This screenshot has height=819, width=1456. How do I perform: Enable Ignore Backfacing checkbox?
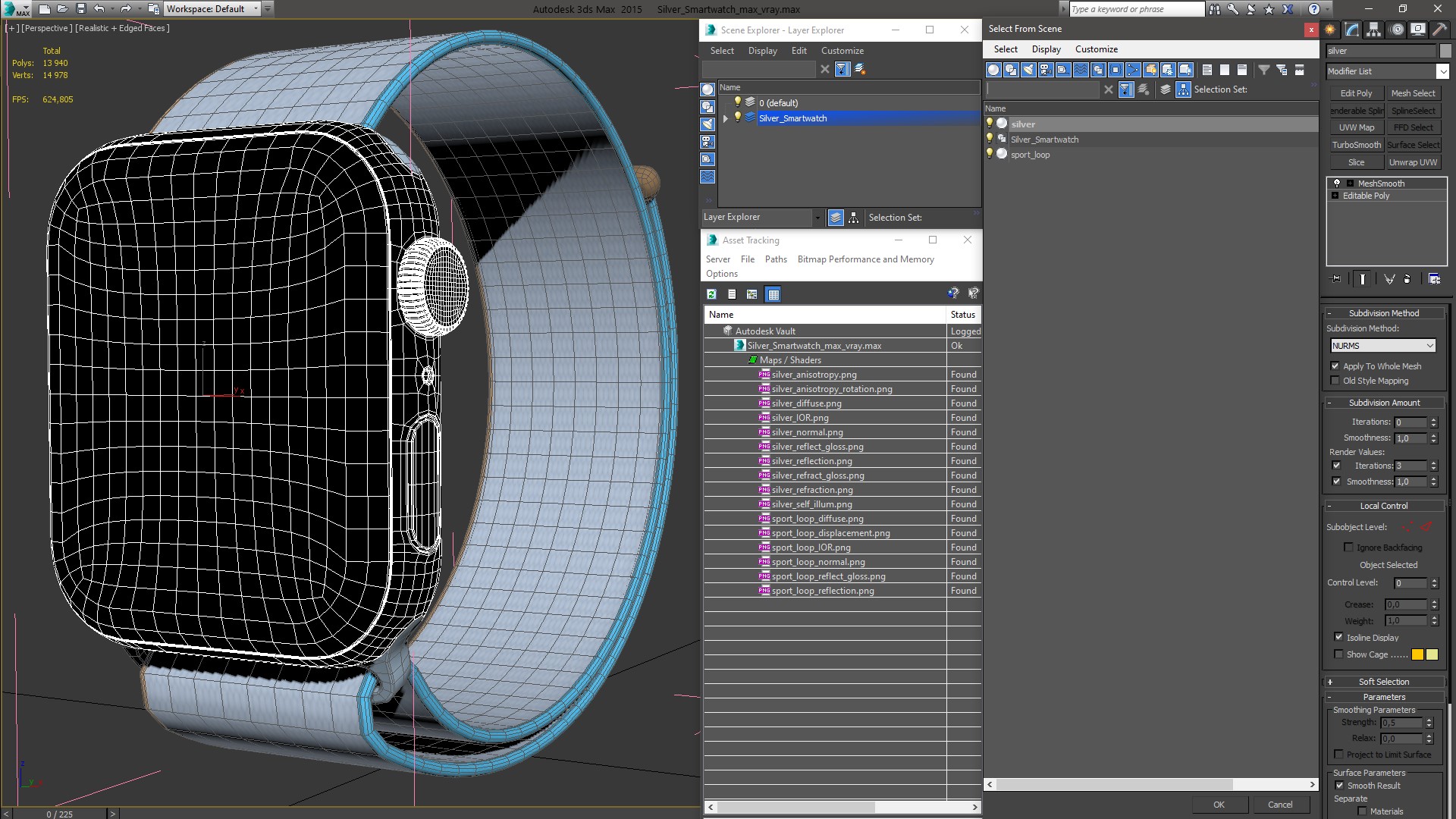click(x=1348, y=548)
